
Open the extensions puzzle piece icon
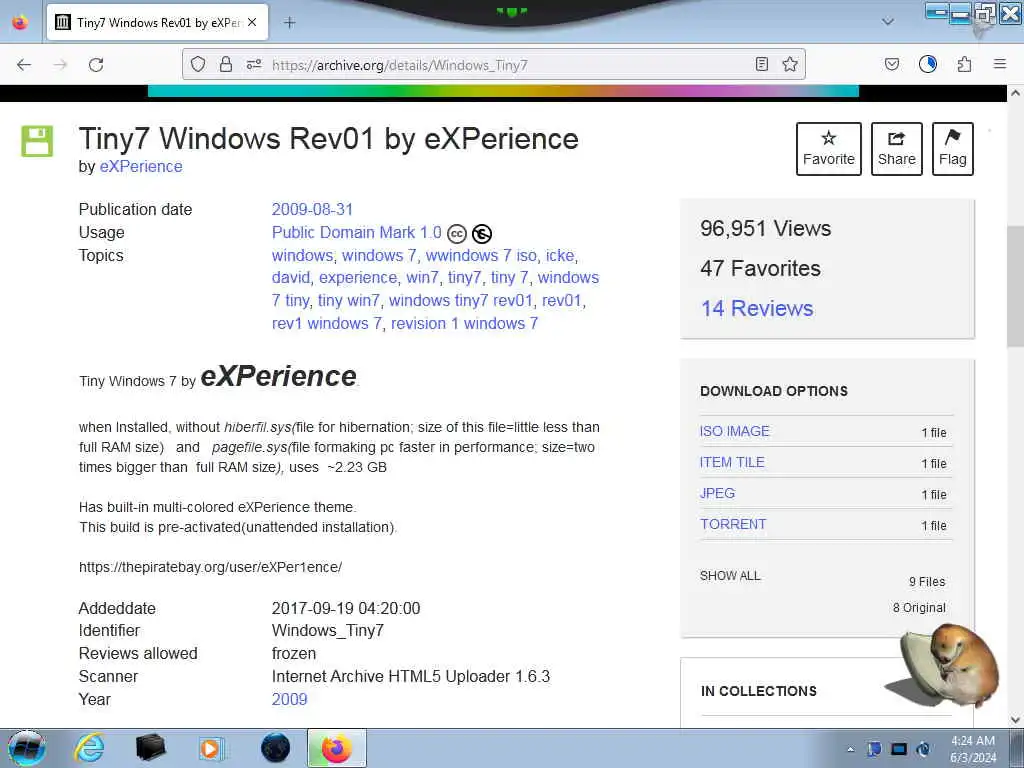click(x=964, y=64)
